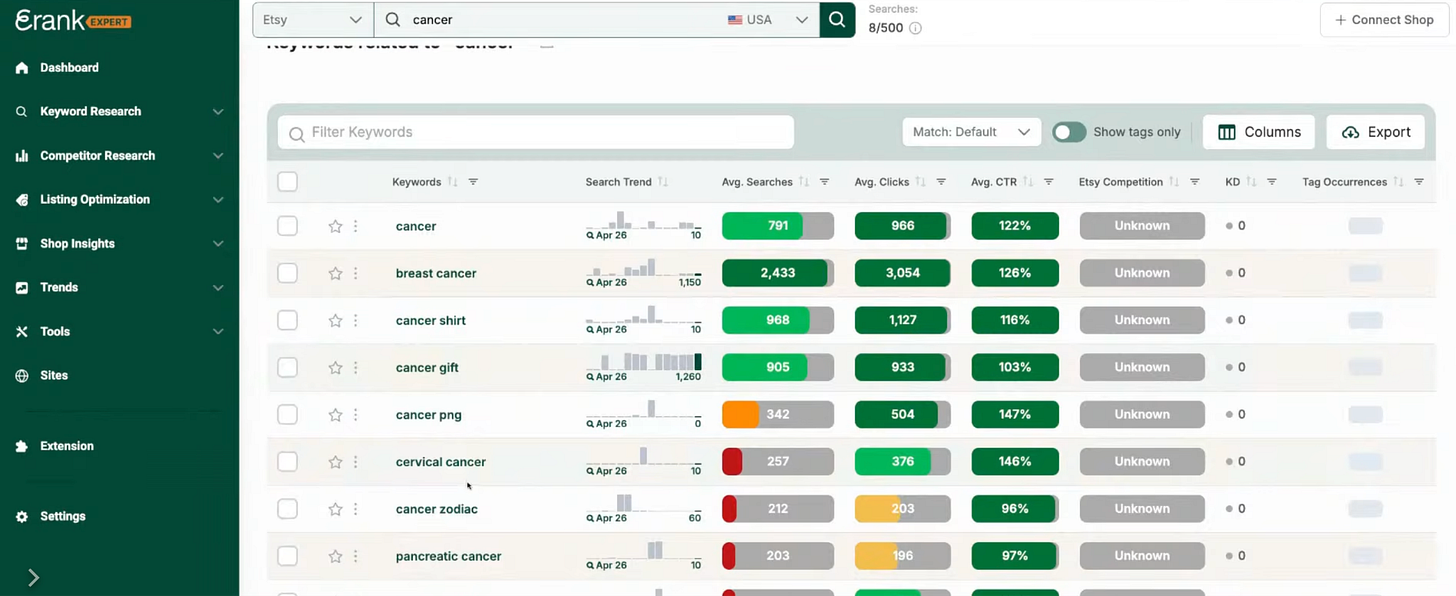Image resolution: width=1456 pixels, height=596 pixels.
Task: Tick the select-all header checkbox
Action: (287, 182)
